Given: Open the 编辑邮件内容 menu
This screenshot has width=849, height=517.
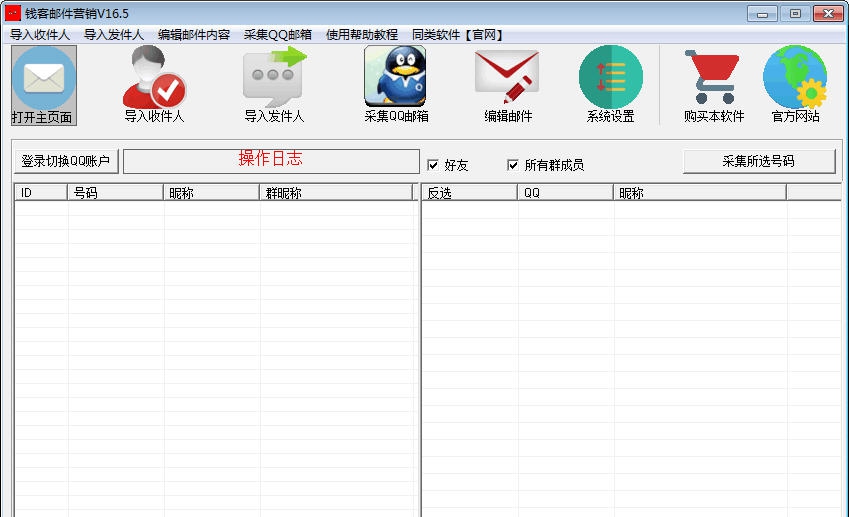Looking at the screenshot, I should pos(194,35).
